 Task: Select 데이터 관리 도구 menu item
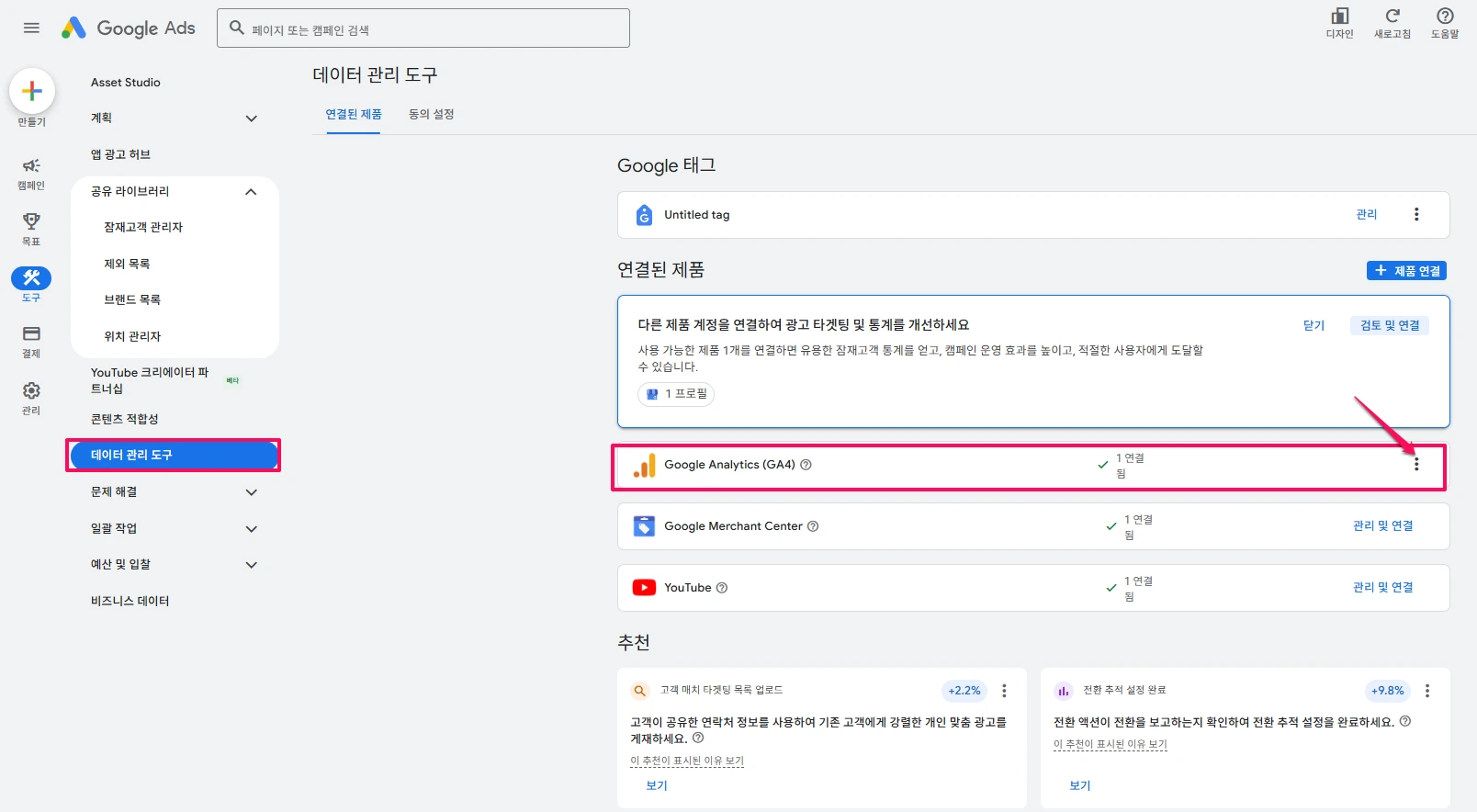174,455
